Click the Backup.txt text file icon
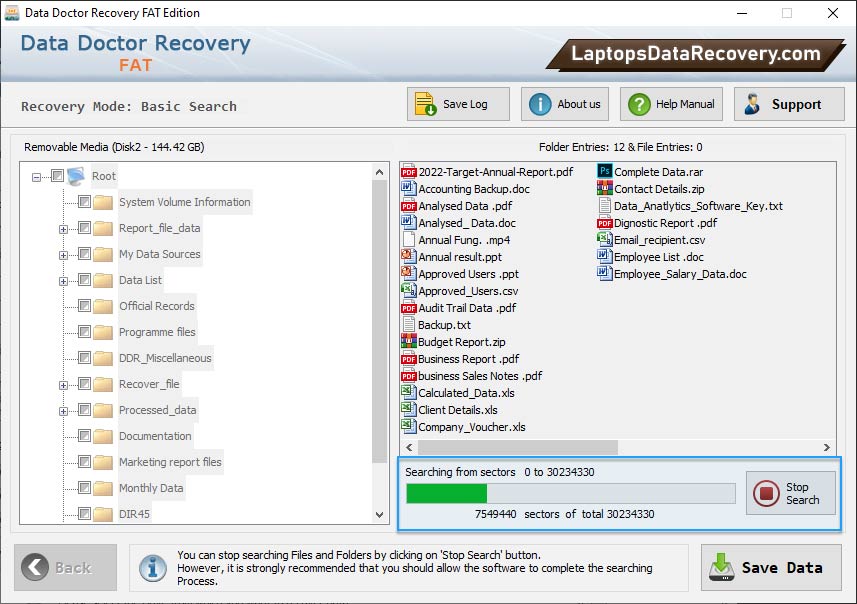The width and height of the screenshot is (857, 604). pyautogui.click(x=409, y=325)
